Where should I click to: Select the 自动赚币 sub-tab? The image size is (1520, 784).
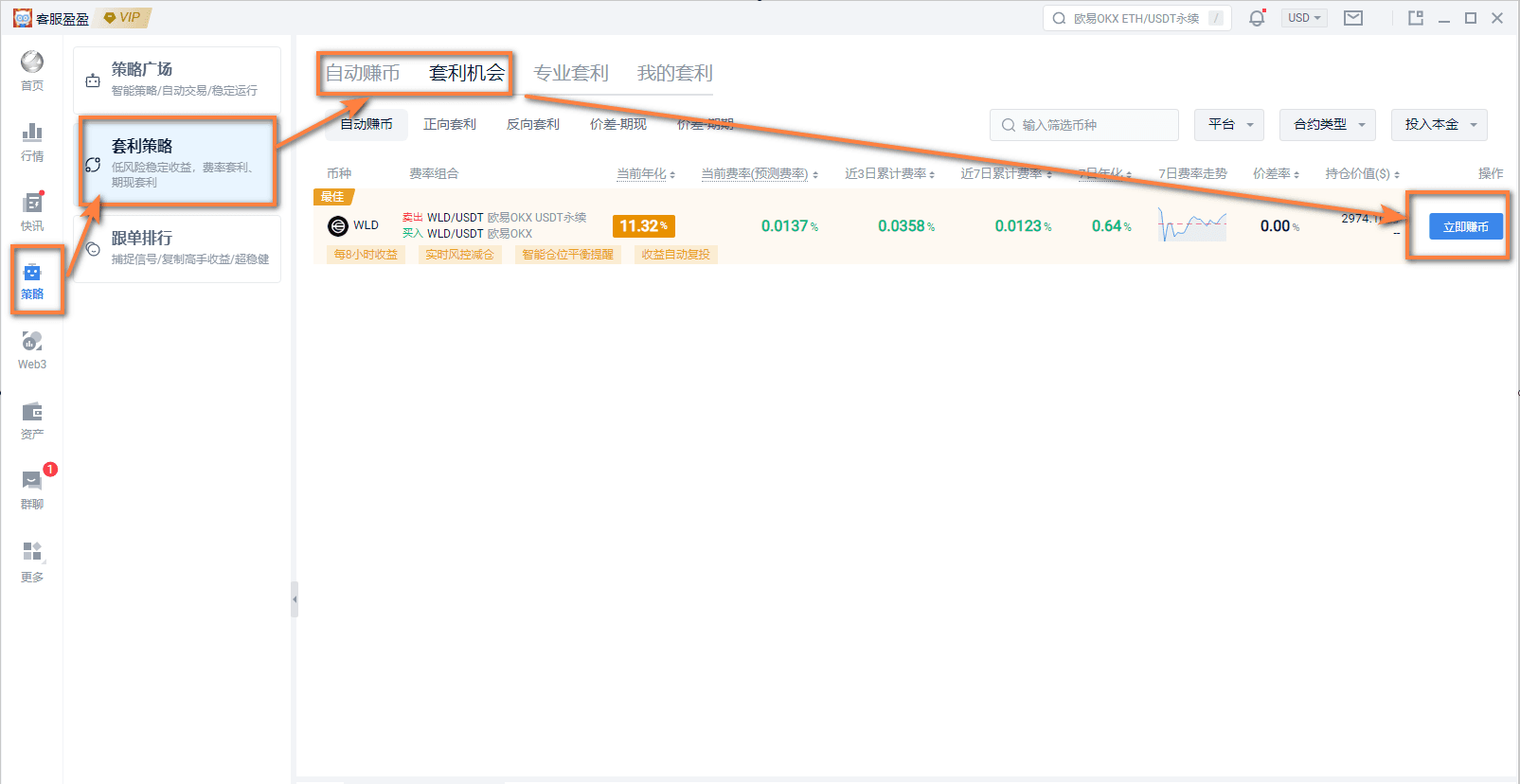click(367, 124)
